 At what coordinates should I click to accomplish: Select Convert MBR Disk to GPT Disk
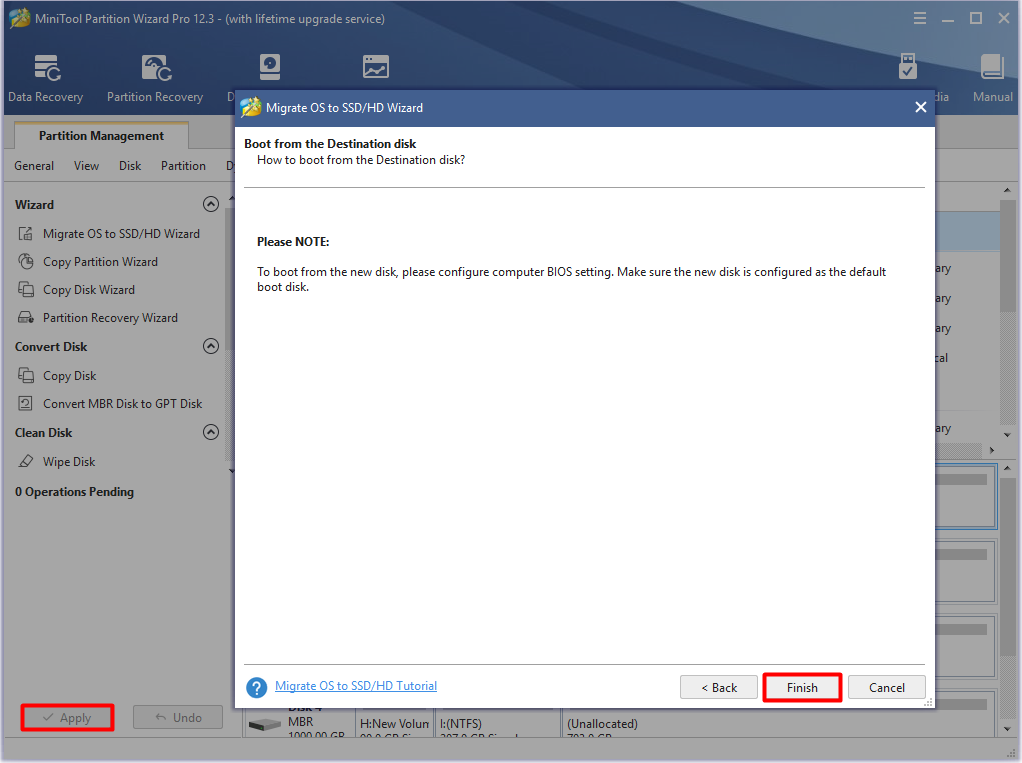[123, 403]
